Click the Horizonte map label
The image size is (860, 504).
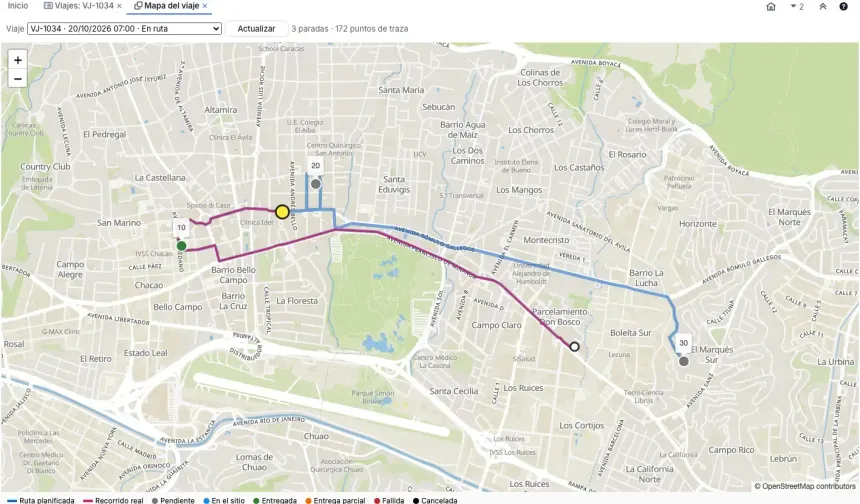(x=698, y=224)
